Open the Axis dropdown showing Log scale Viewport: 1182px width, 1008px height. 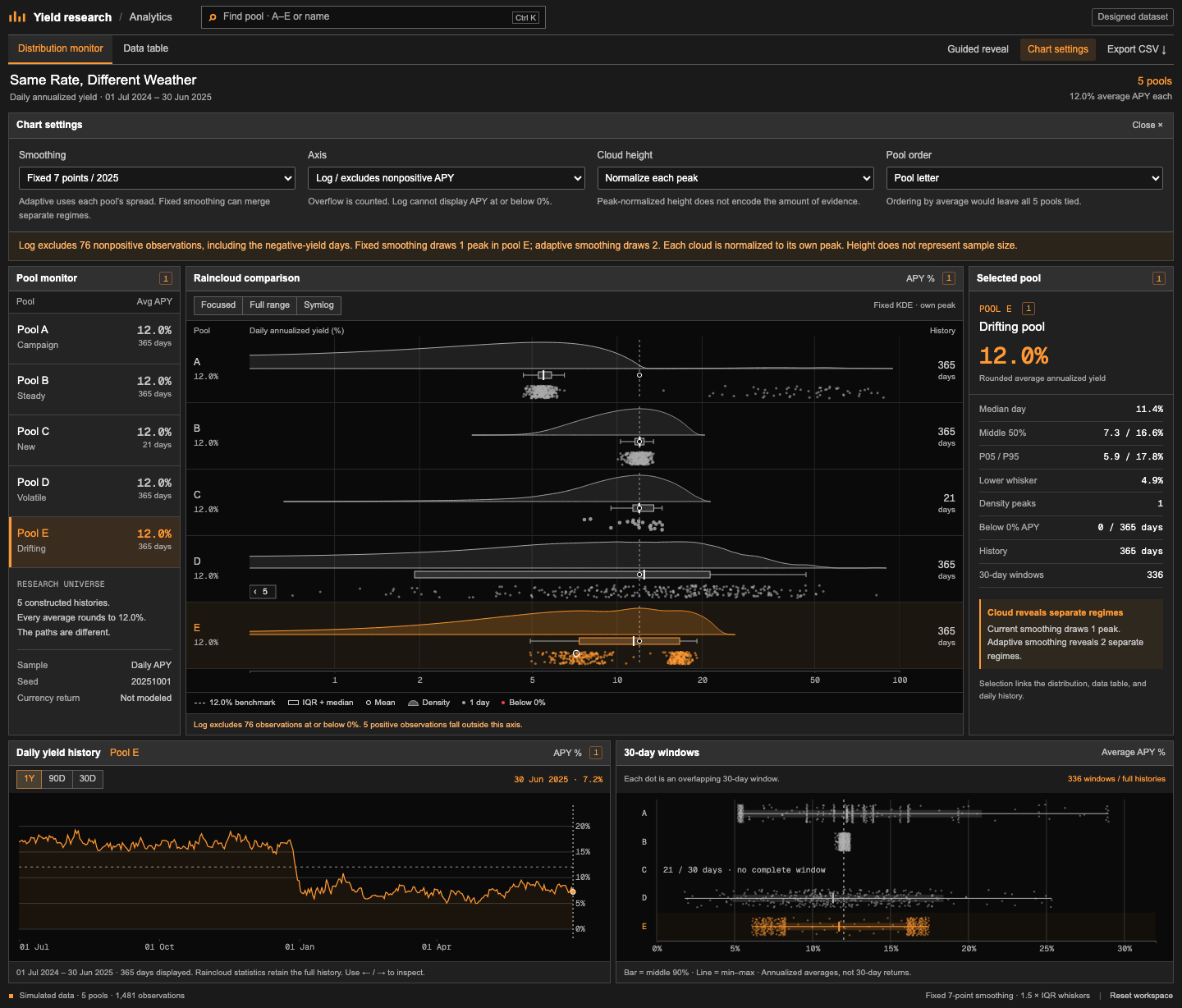[x=447, y=178]
